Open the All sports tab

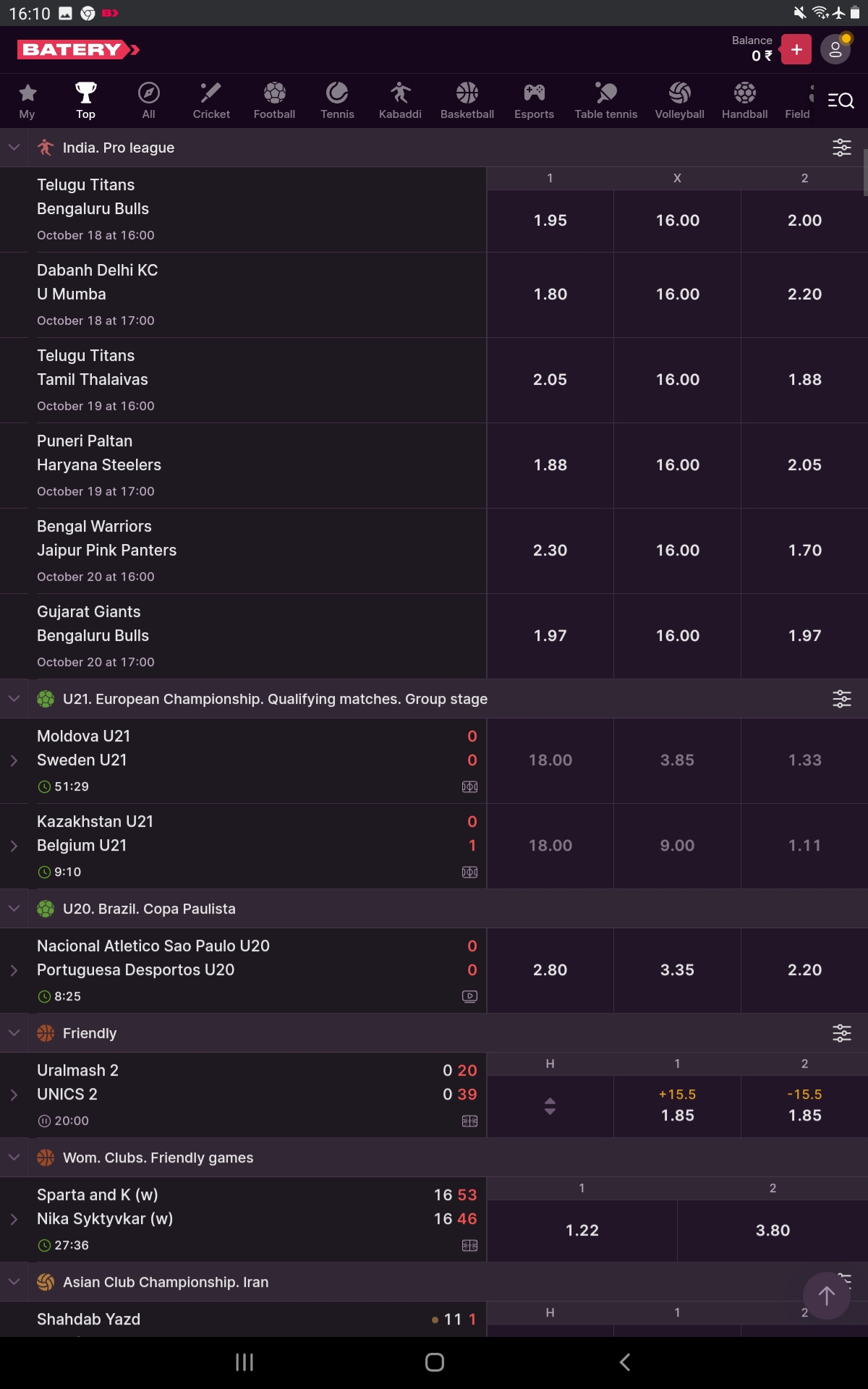pos(148,100)
